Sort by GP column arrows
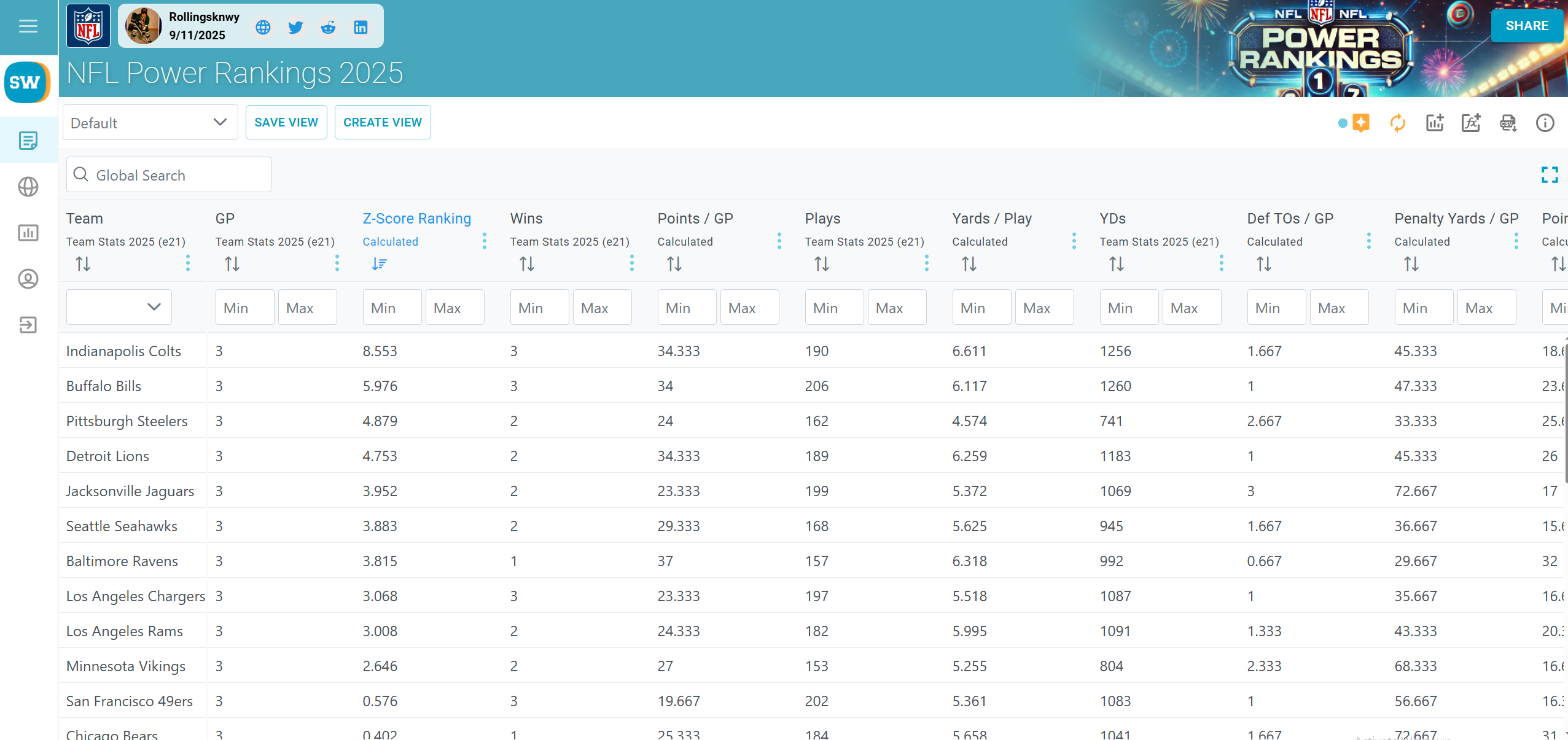This screenshot has width=1568, height=740. pyautogui.click(x=232, y=264)
